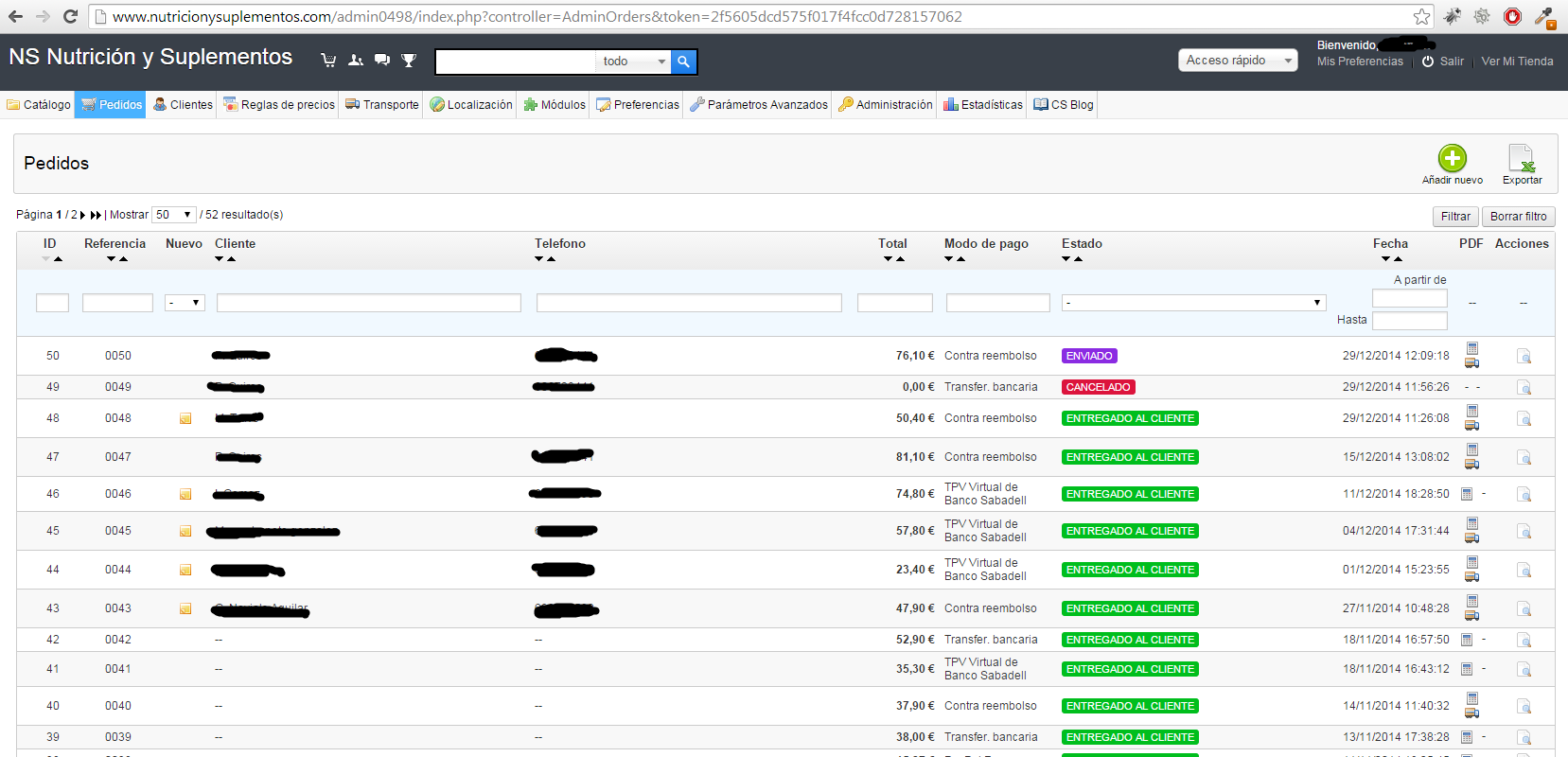Click the trophy icon in the header
This screenshot has height=757, width=1568.
[409, 61]
